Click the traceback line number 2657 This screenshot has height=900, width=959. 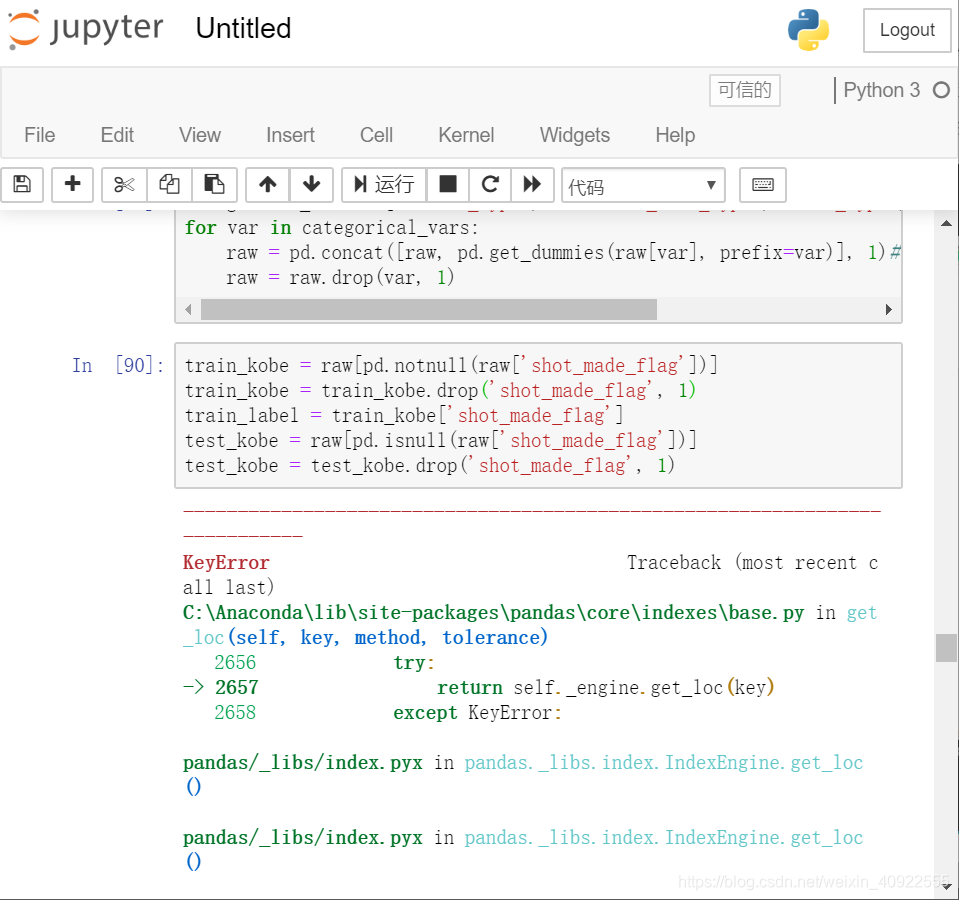coord(237,687)
